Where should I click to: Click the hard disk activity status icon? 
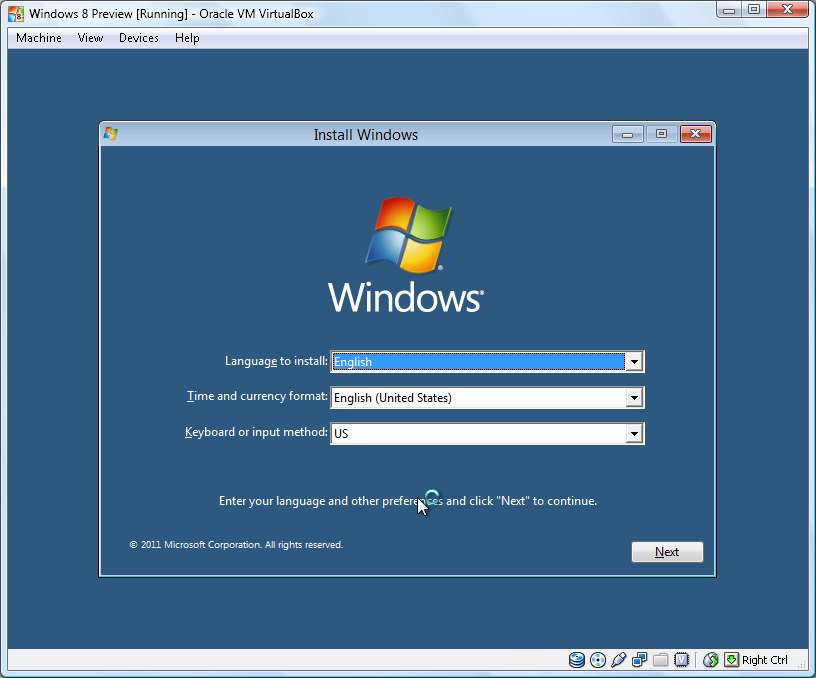(577, 660)
